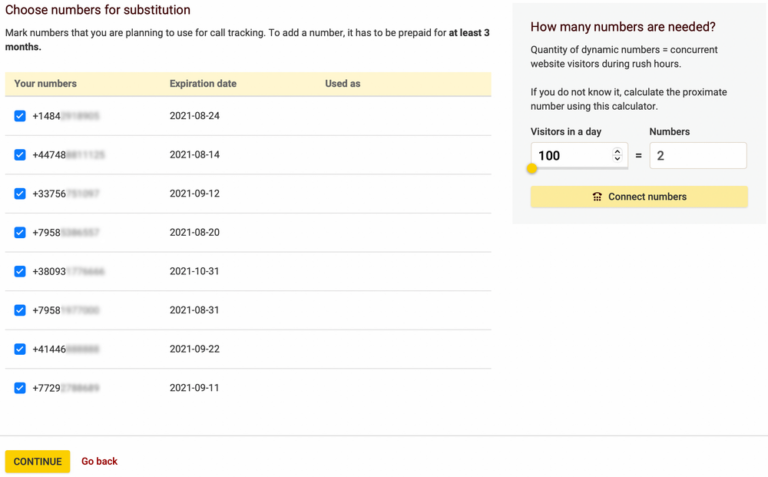Uncheck the +44748 number checkbox
768x477 pixels.
click(20, 155)
